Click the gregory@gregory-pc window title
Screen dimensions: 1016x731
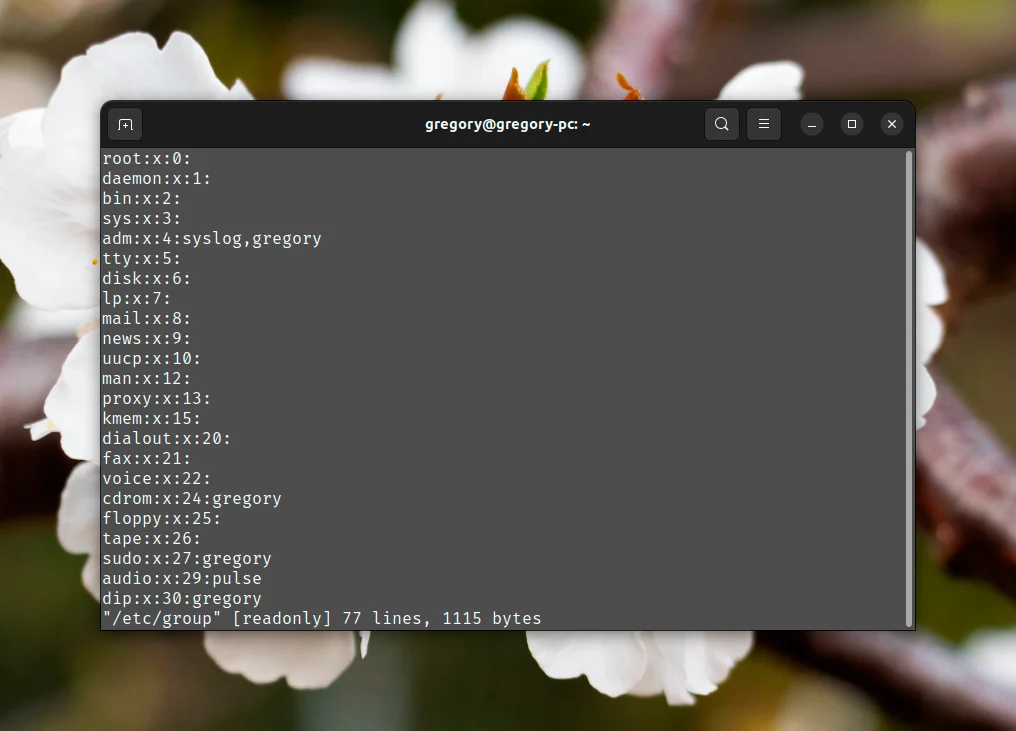tap(506, 124)
